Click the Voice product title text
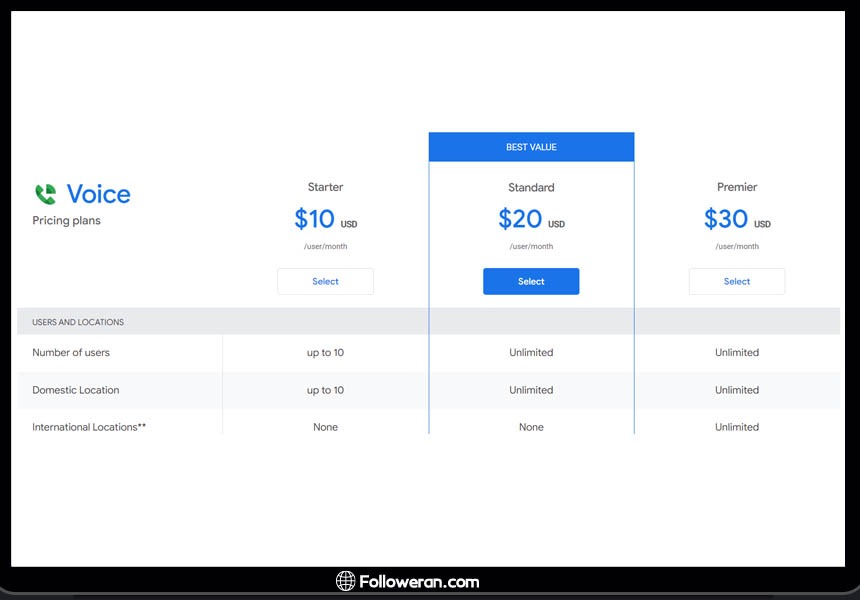This screenshot has width=860, height=600. (98, 193)
